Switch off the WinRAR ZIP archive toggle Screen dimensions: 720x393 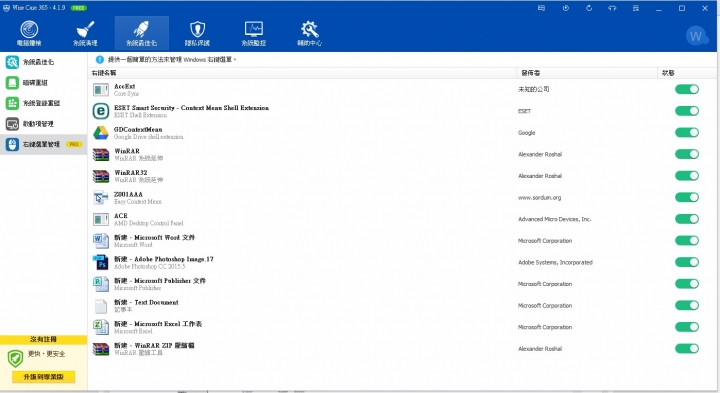coord(687,348)
